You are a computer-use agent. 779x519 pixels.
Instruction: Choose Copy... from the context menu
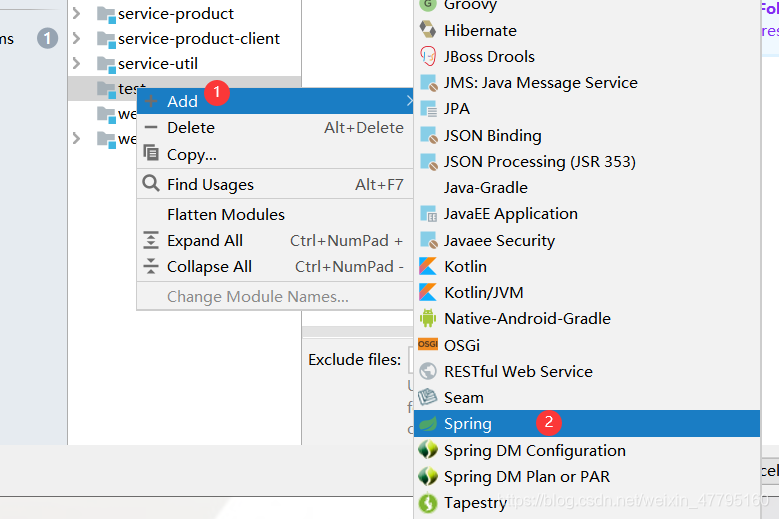(275, 154)
